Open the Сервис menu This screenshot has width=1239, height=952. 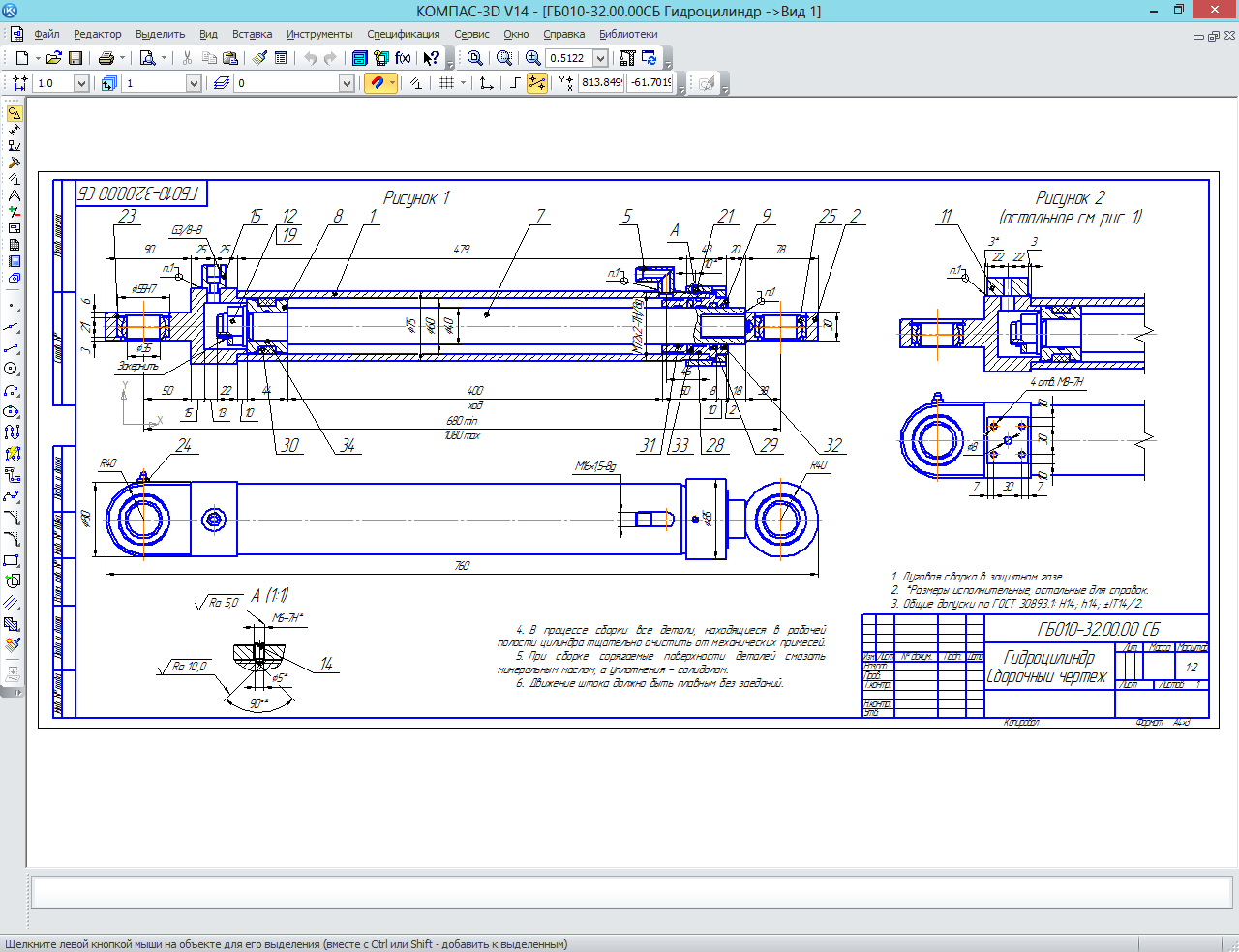tap(471, 34)
